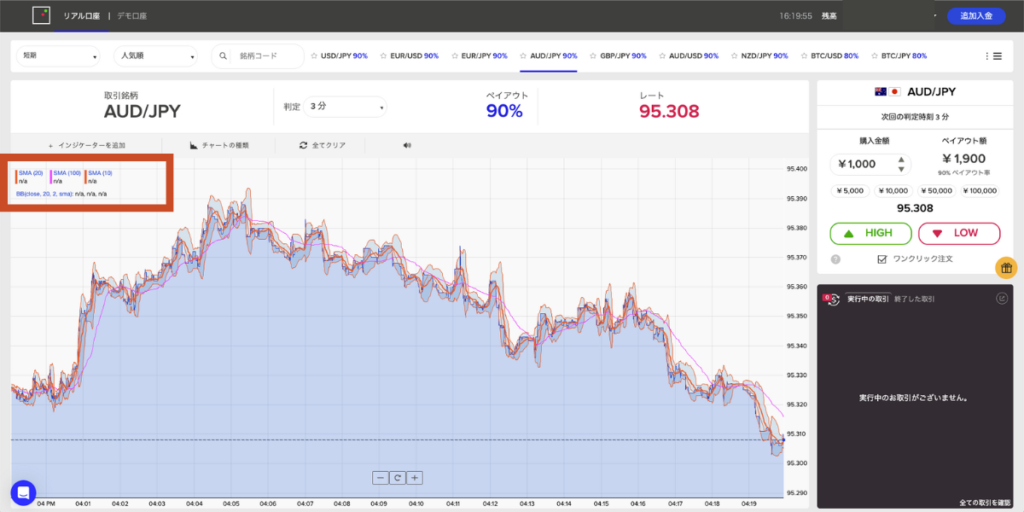
Task: Open the chat support bubble icon
Action: tap(23, 492)
